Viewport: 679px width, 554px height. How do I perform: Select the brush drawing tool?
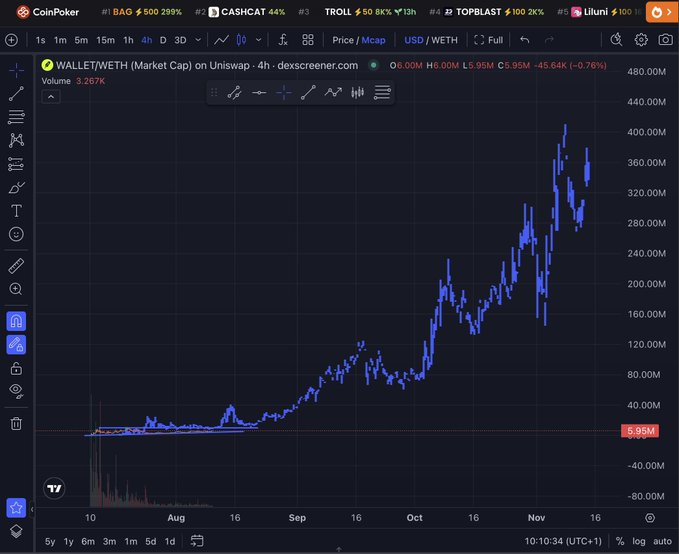tap(16, 188)
